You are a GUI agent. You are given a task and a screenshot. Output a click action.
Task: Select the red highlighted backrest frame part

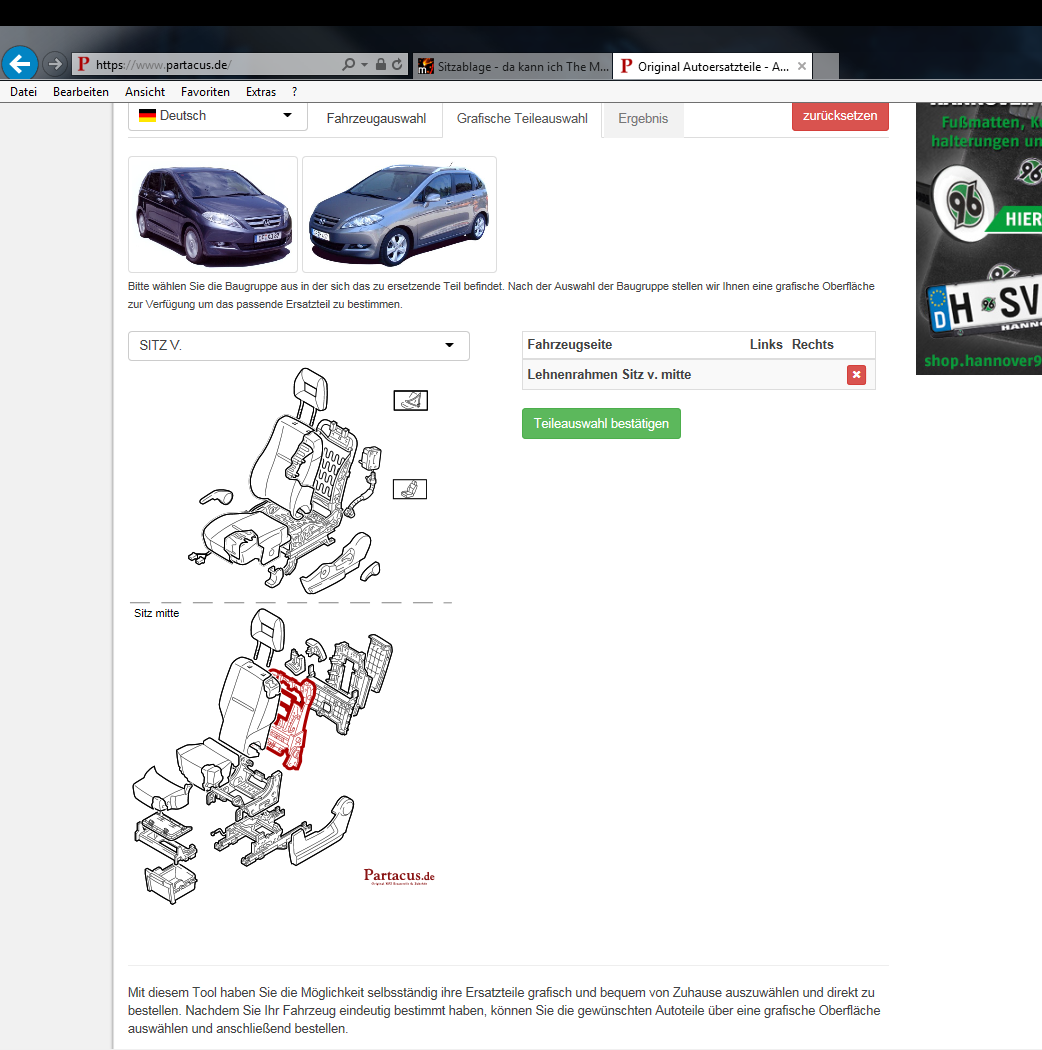point(291,720)
